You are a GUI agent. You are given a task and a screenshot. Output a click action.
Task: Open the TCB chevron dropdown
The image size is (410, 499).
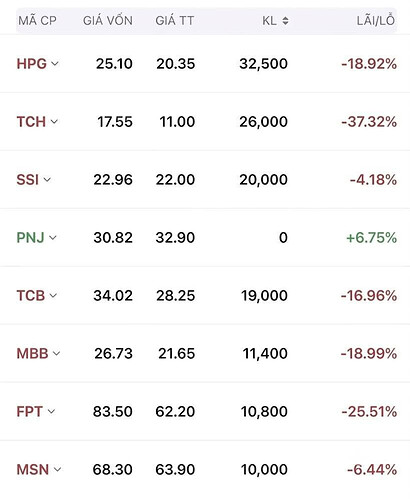click(53, 295)
